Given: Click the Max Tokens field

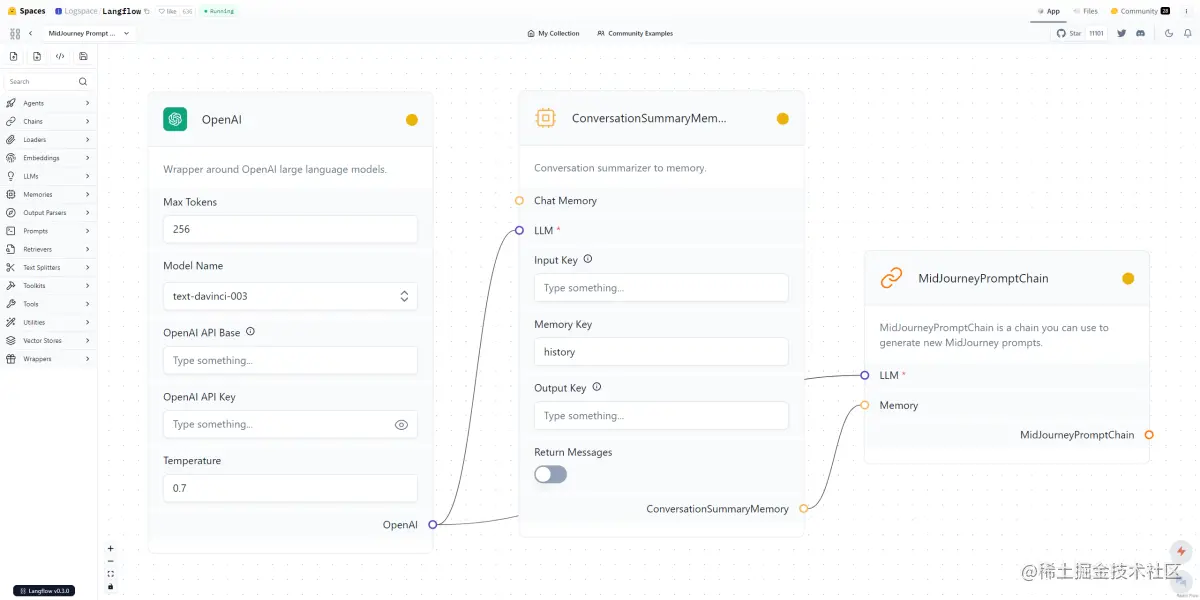Looking at the screenshot, I should pyautogui.click(x=290, y=229).
